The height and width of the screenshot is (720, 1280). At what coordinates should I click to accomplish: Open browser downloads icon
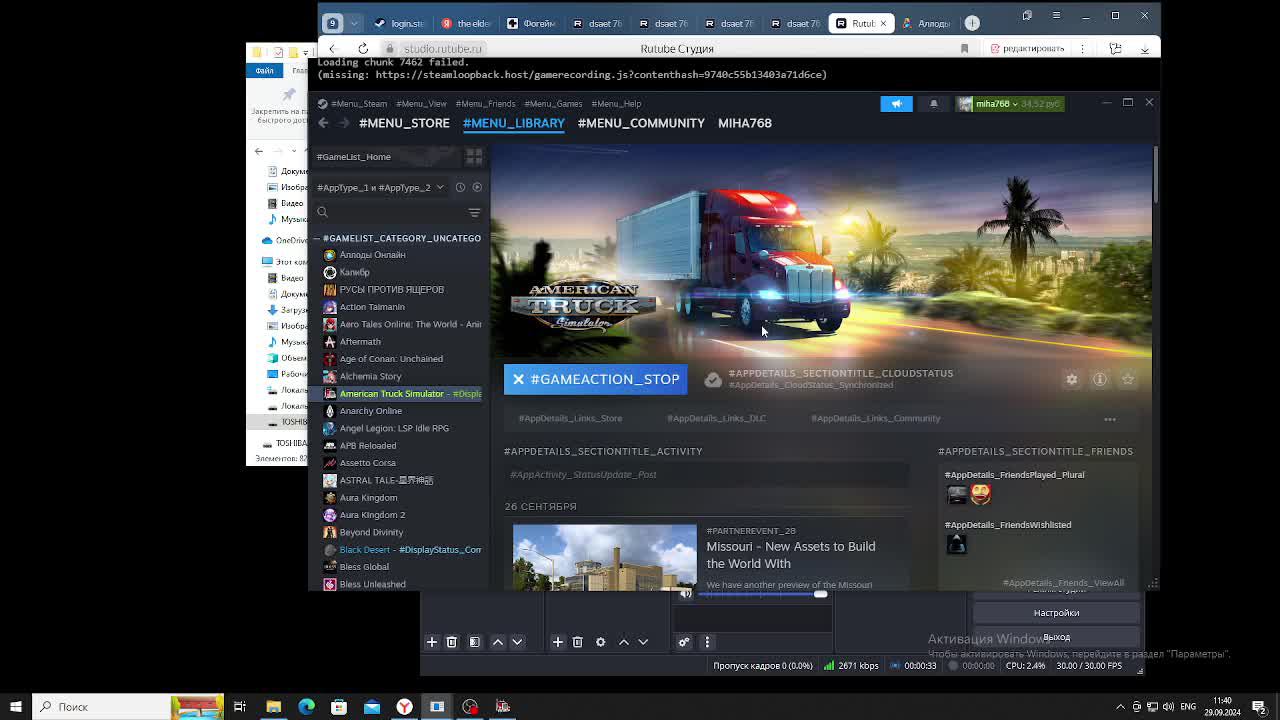[1147, 48]
